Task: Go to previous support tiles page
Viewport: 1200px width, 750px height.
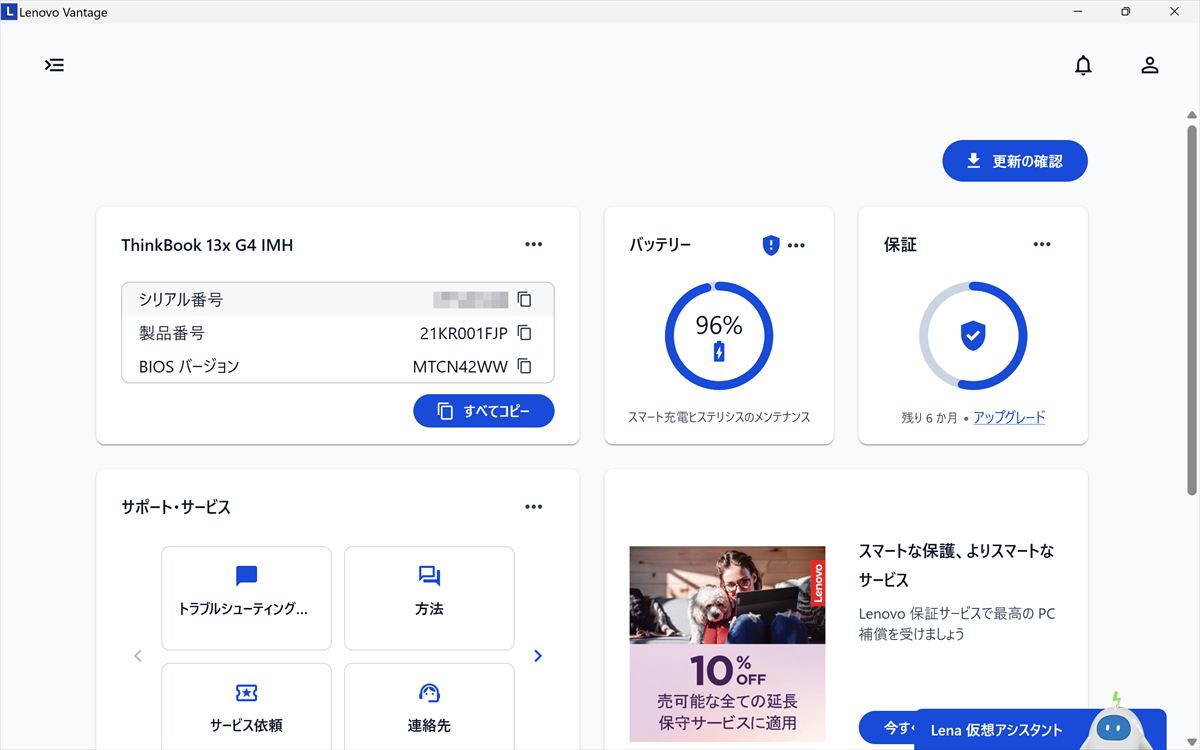Action: point(138,656)
